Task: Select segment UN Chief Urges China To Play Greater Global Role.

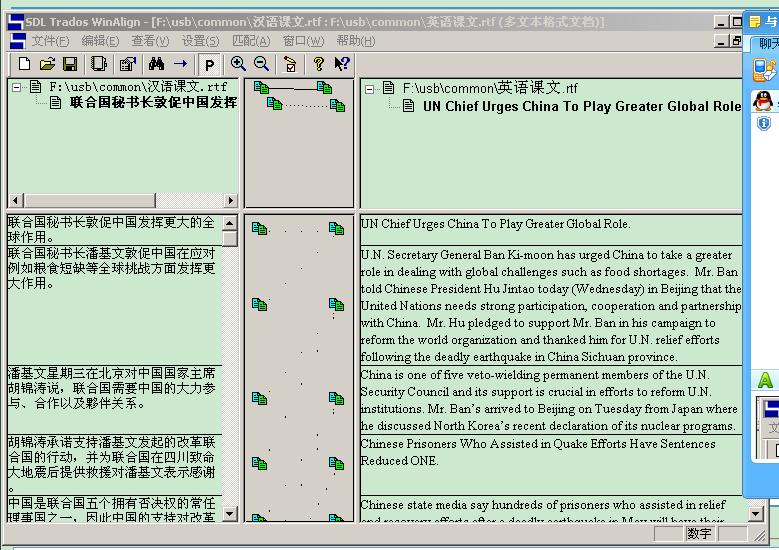Action: coord(551,230)
